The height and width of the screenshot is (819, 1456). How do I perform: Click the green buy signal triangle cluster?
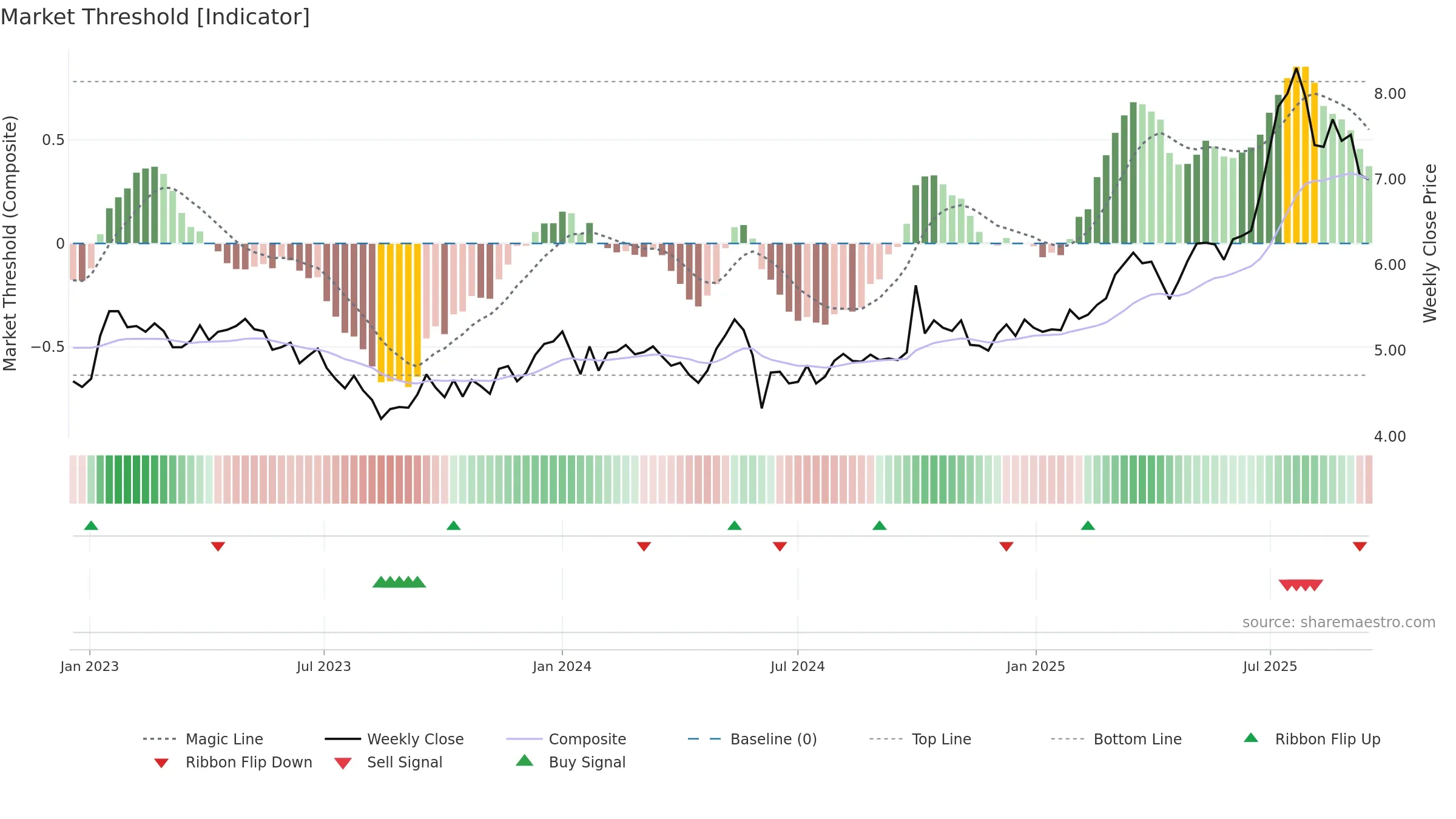(399, 582)
